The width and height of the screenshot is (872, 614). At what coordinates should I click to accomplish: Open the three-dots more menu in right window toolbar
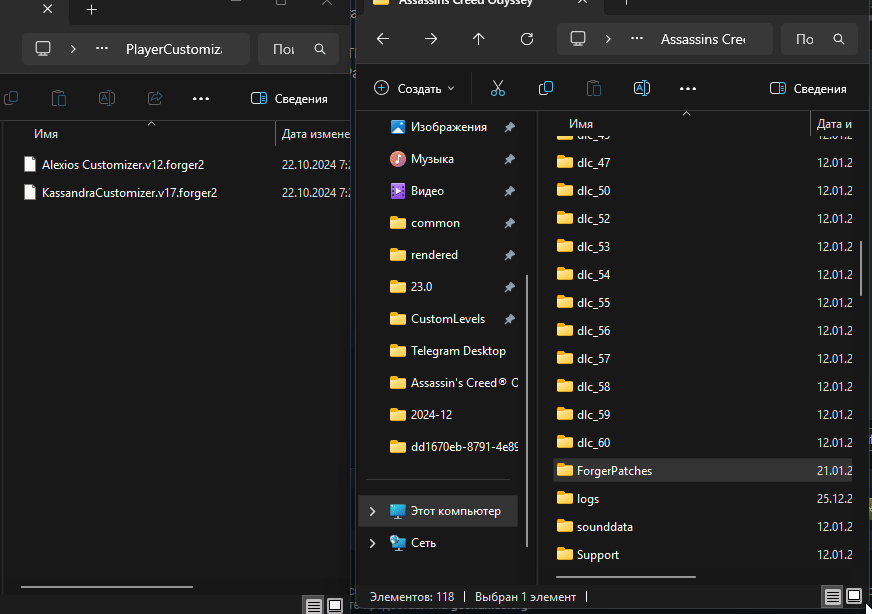[x=688, y=88]
